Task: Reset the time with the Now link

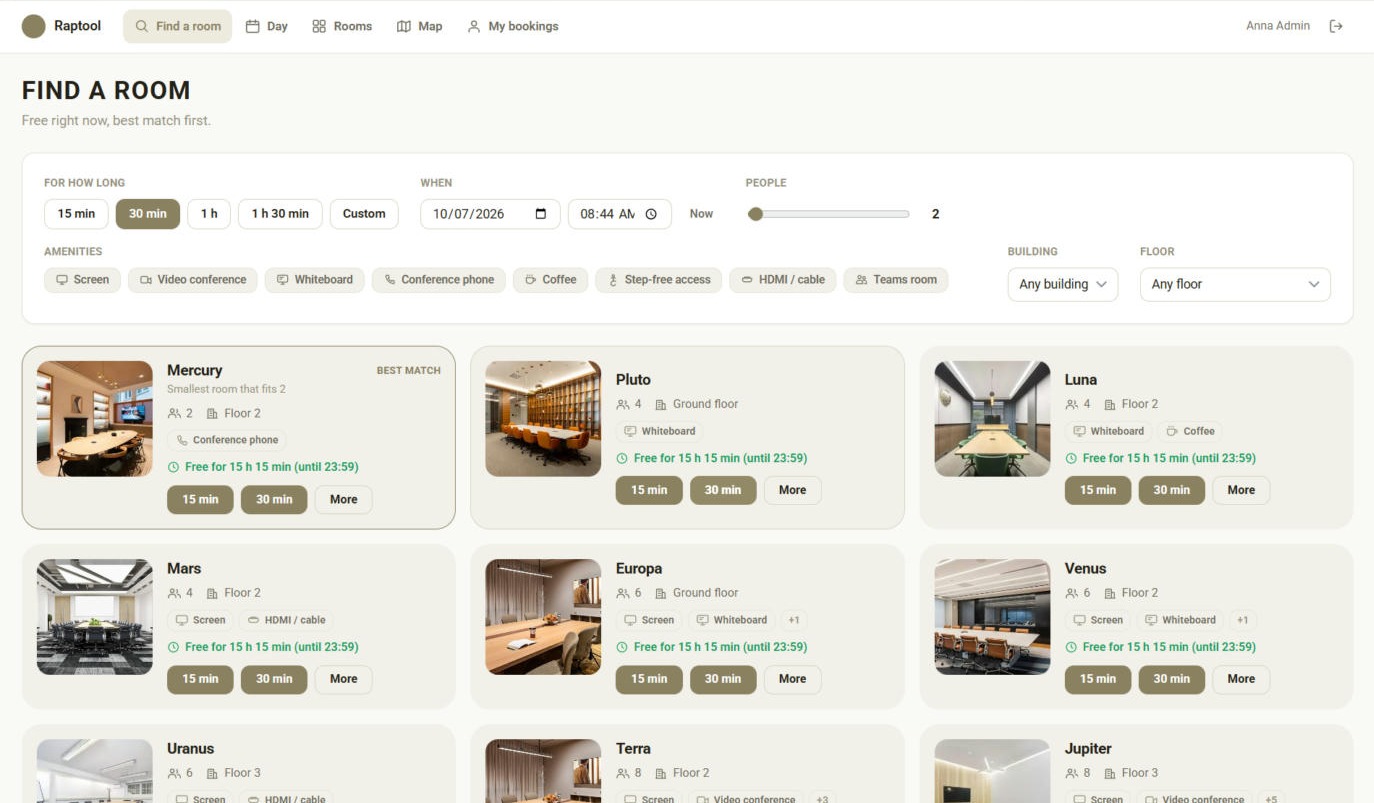Action: coord(701,214)
